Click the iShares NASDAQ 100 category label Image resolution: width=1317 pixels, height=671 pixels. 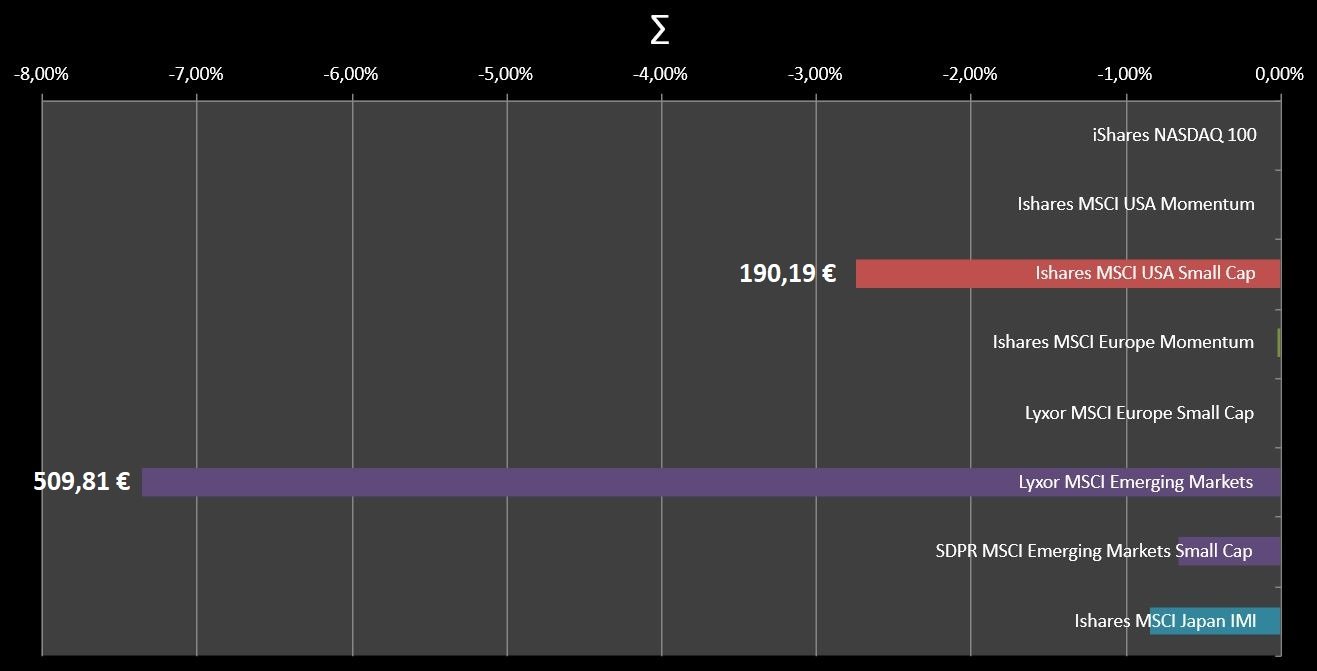(x=1174, y=135)
